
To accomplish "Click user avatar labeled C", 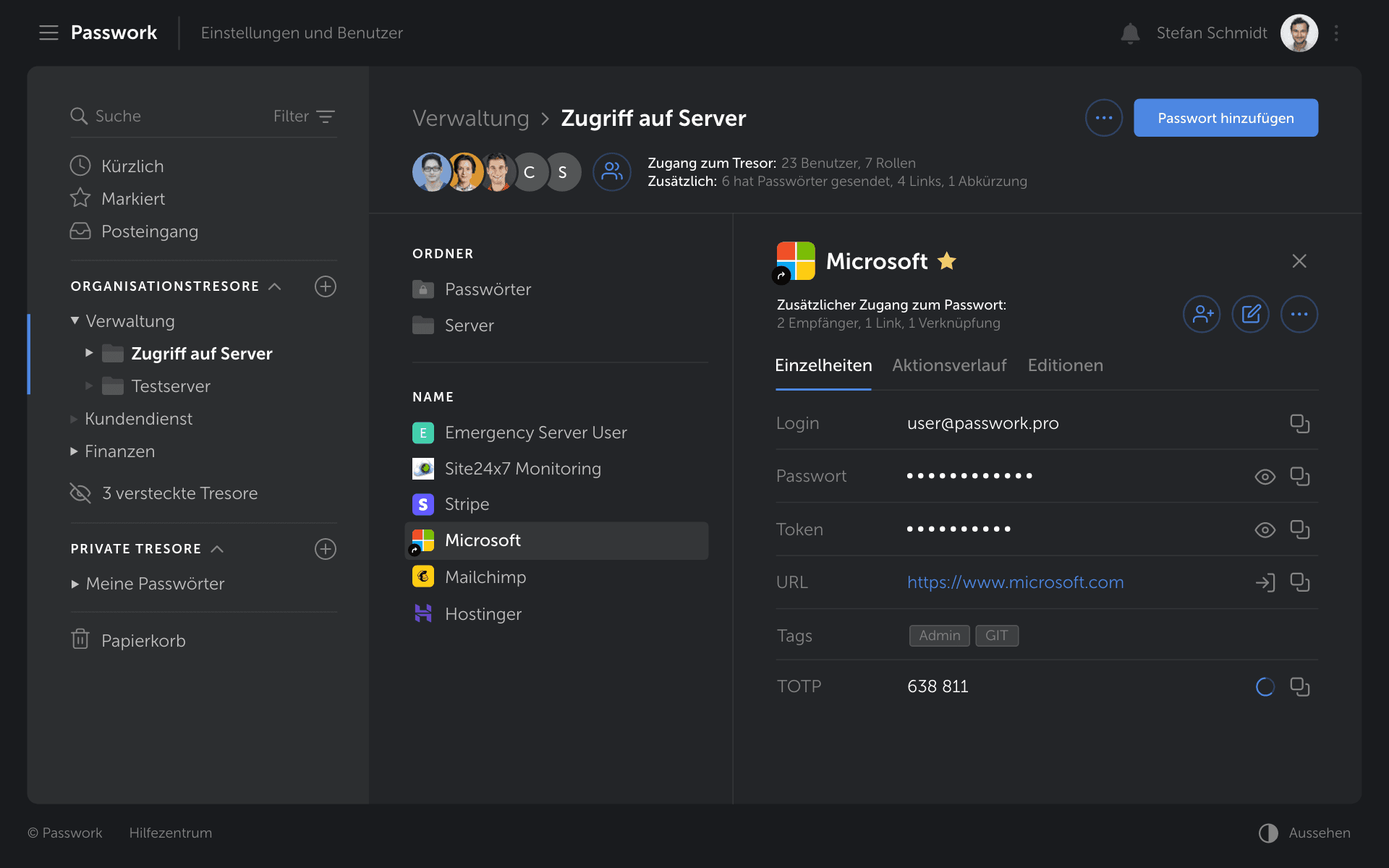I will point(530,172).
